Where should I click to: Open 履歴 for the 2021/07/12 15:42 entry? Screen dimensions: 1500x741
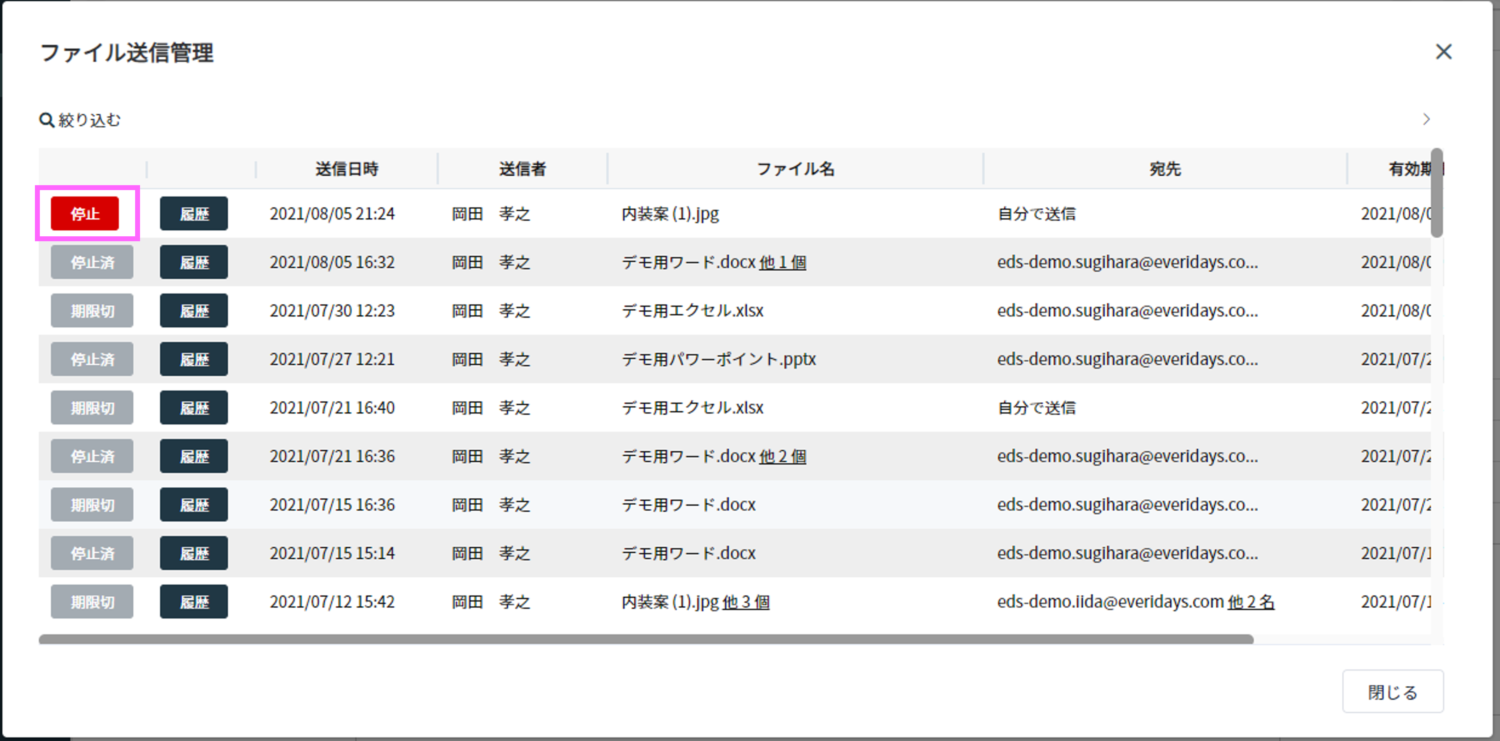193,601
